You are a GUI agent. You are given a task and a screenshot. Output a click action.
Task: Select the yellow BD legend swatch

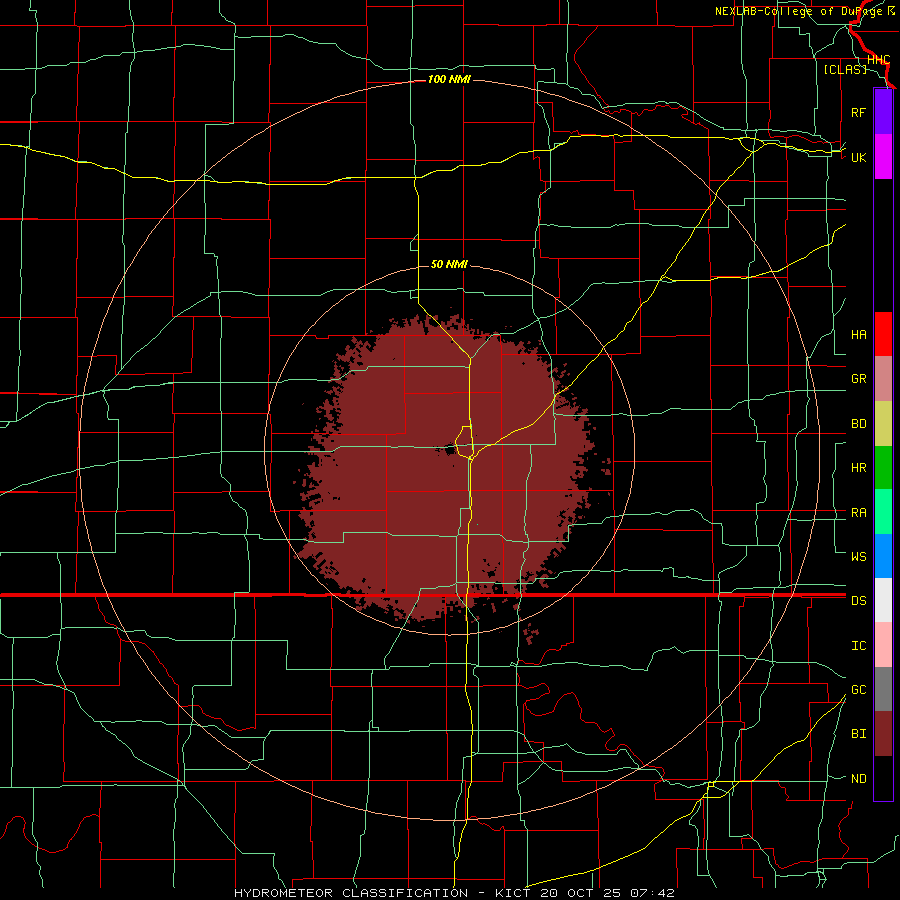[883, 424]
